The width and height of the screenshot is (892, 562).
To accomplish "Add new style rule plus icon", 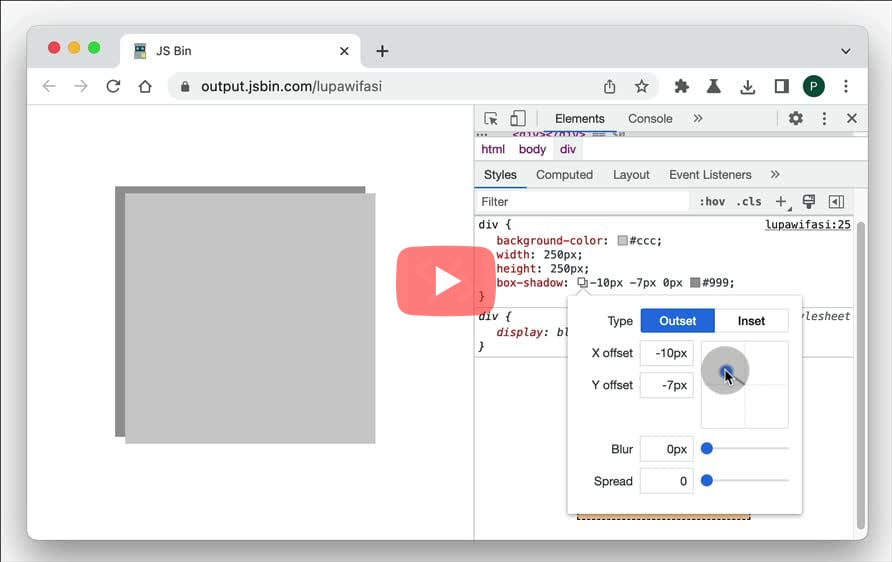I will click(x=782, y=202).
